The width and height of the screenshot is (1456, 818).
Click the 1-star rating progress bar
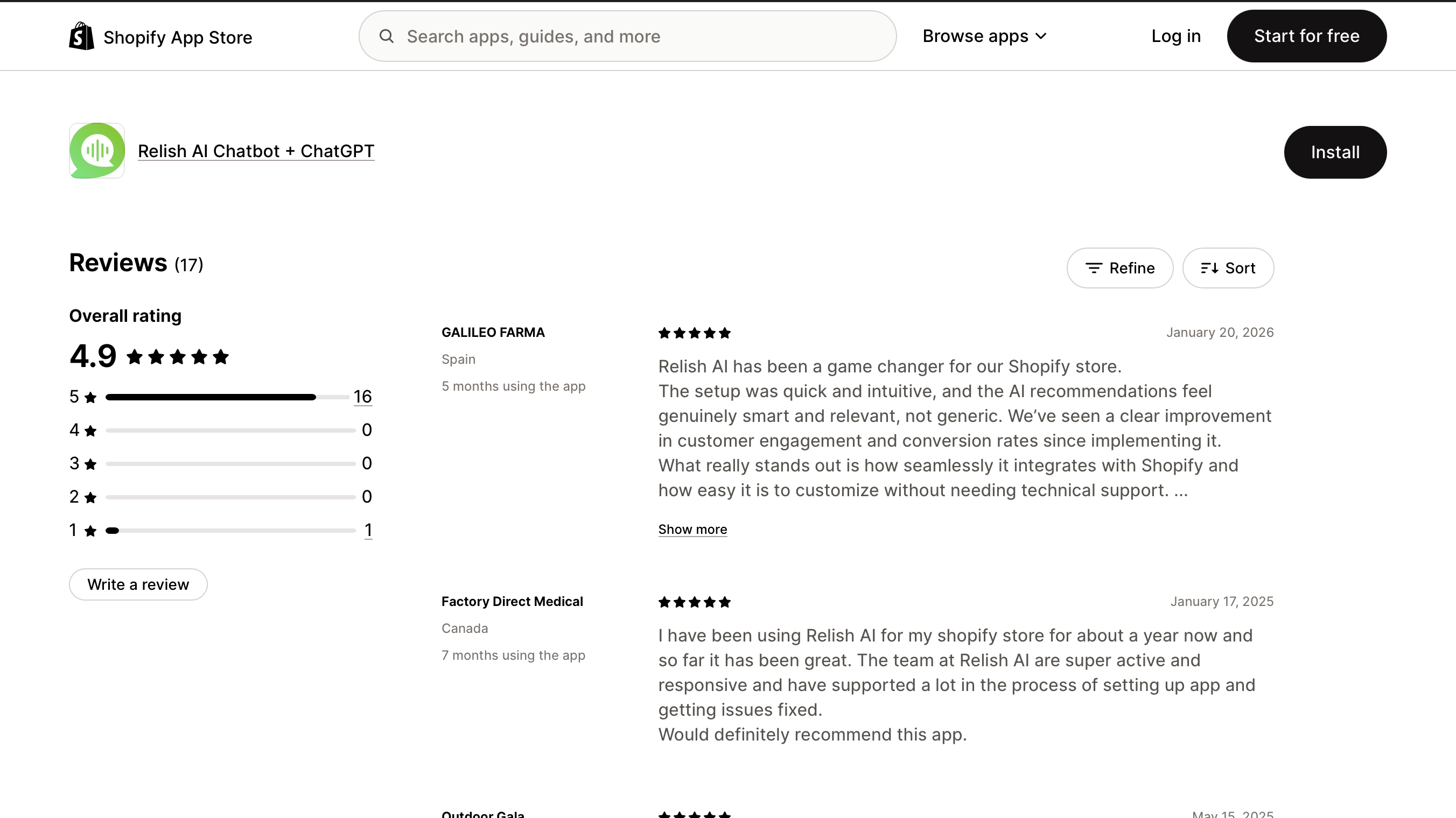pos(230,531)
